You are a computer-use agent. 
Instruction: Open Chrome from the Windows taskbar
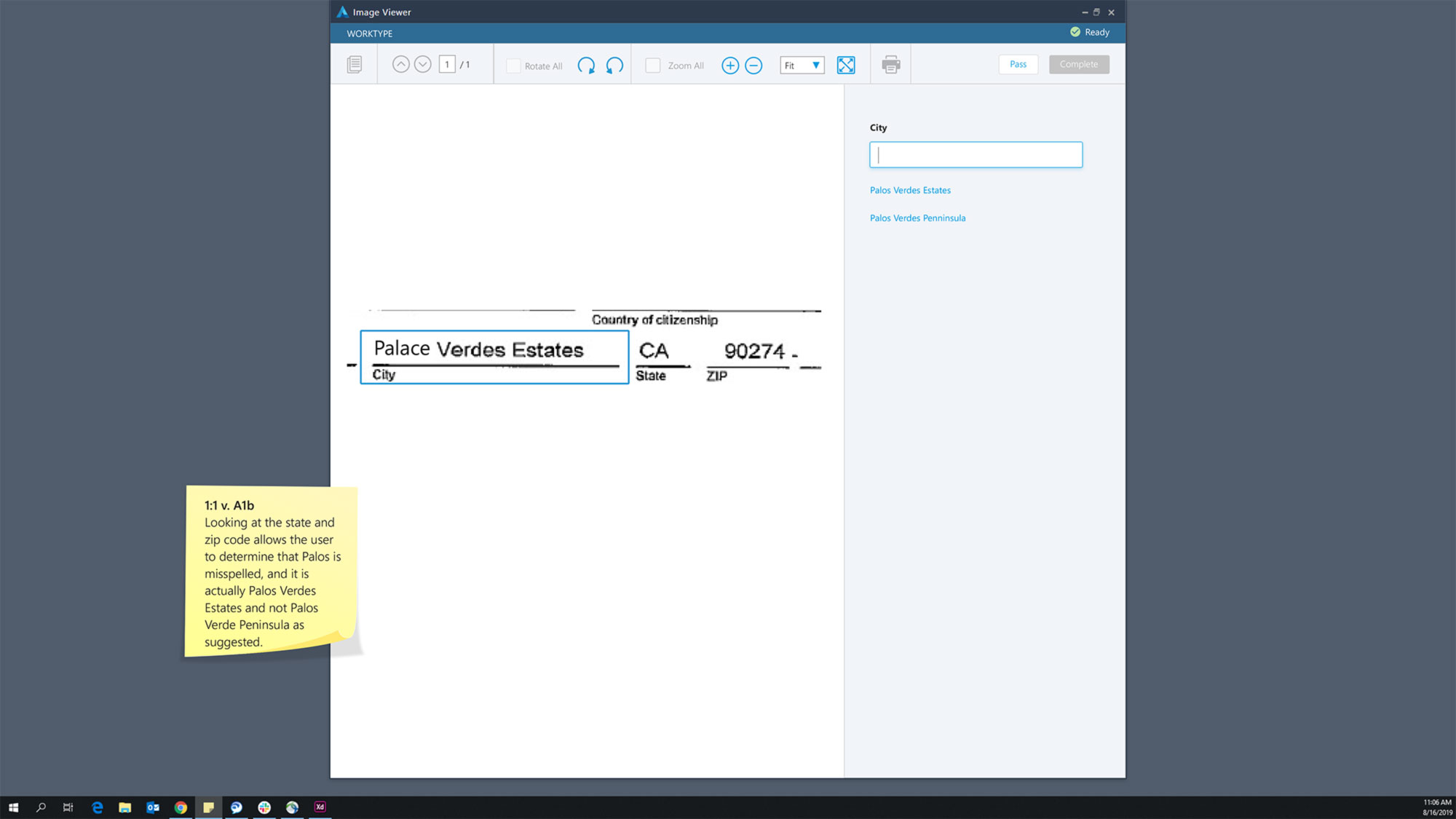(181, 807)
